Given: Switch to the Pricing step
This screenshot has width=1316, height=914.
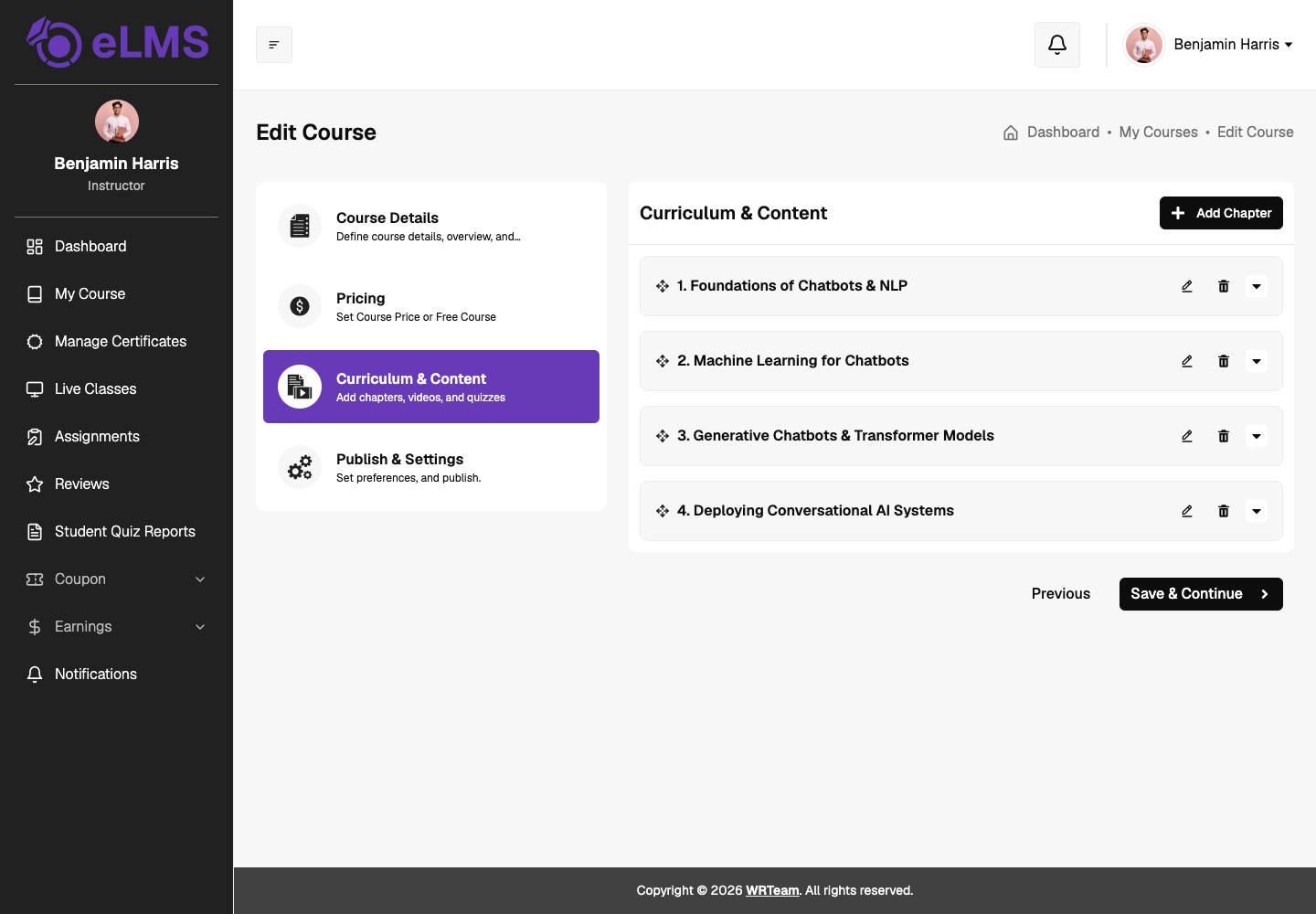Looking at the screenshot, I should coord(431,306).
